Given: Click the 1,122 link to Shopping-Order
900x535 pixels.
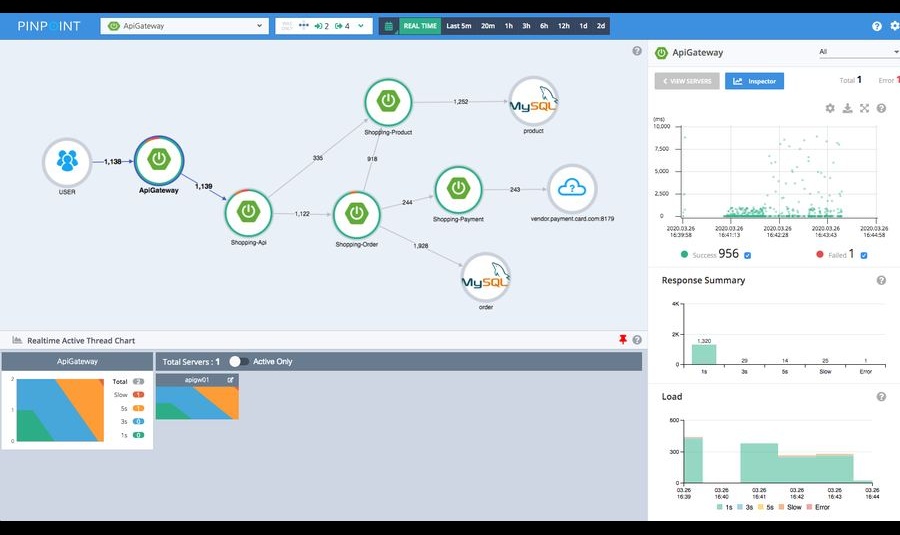Looking at the screenshot, I should pyautogui.click(x=302, y=214).
